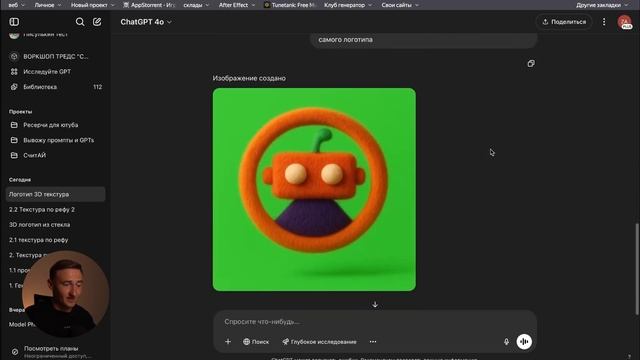Open more tools ellipsis in composer
Screen dimensions: 640x360
pos(373,342)
